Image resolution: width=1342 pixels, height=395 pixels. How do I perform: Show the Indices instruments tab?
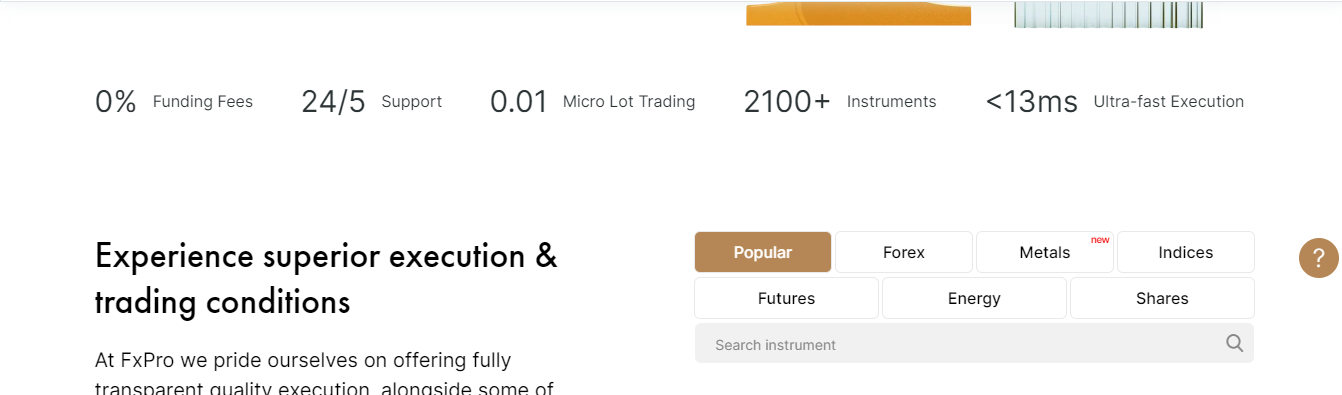tap(1186, 252)
